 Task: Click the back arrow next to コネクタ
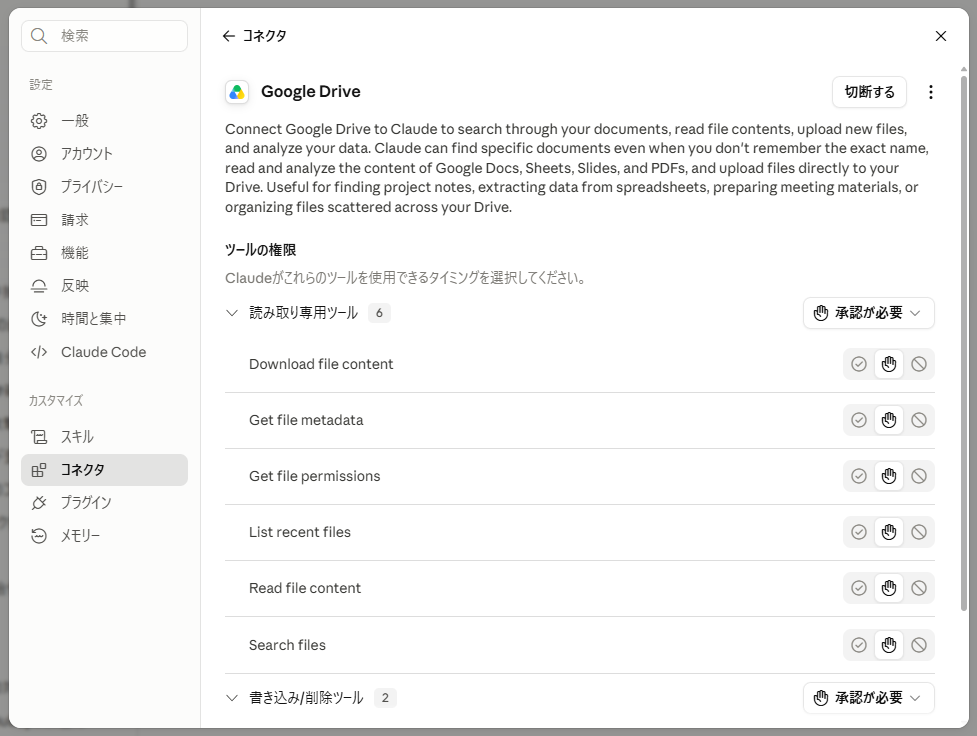[x=229, y=36]
